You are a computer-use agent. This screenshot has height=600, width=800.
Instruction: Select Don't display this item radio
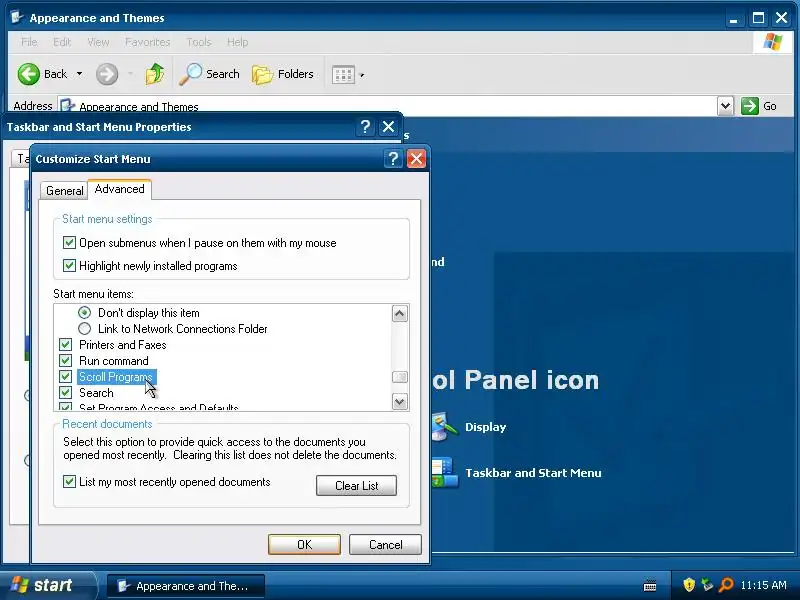[85, 312]
